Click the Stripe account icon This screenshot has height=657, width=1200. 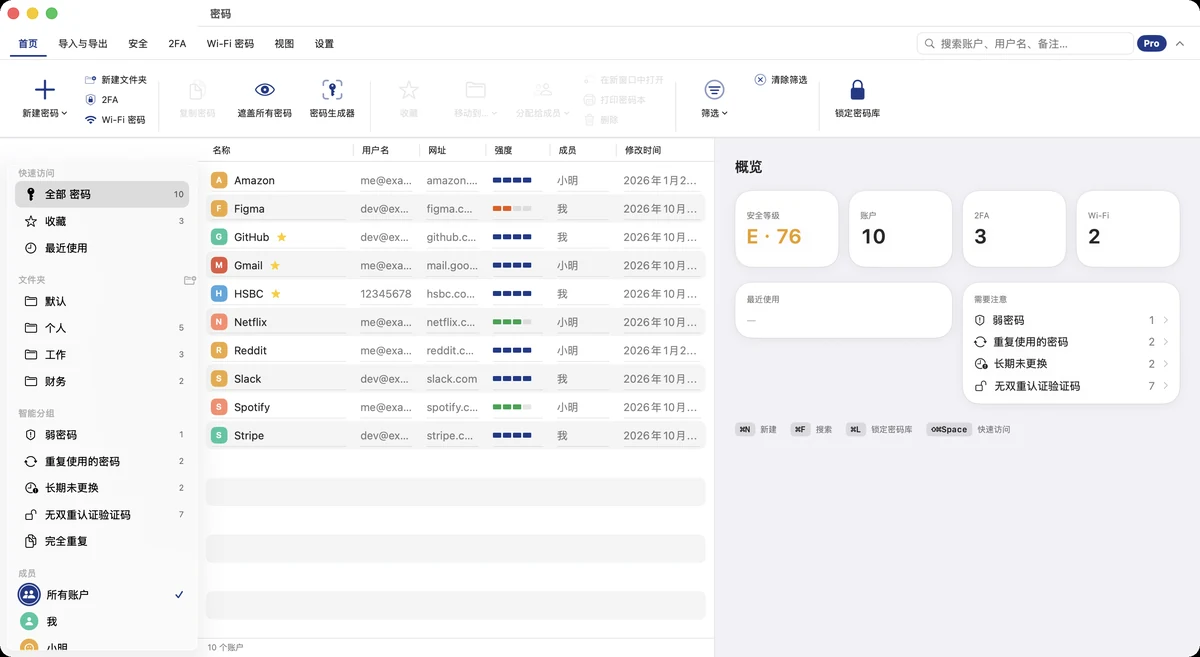219,435
